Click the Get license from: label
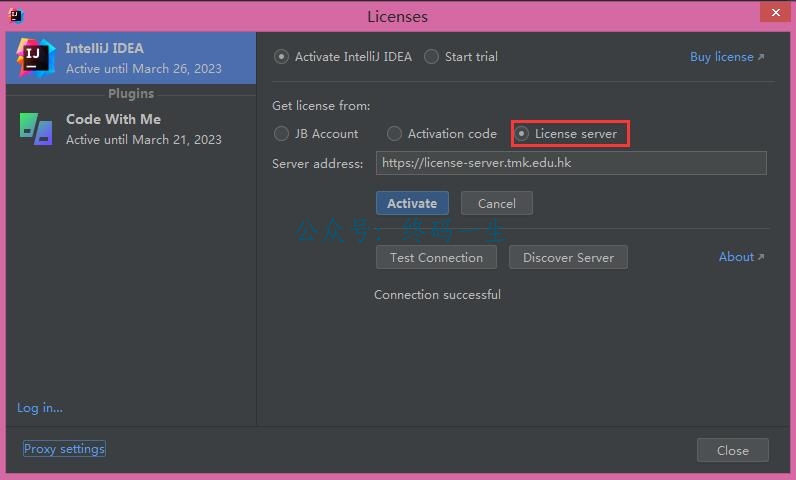Viewport: 796px width, 480px height. (x=321, y=106)
